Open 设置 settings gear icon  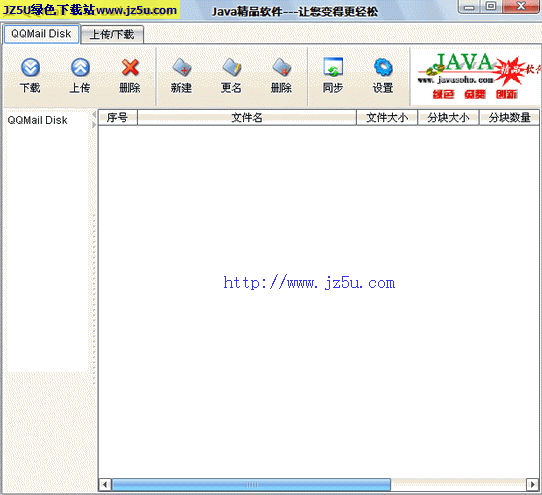point(383,67)
